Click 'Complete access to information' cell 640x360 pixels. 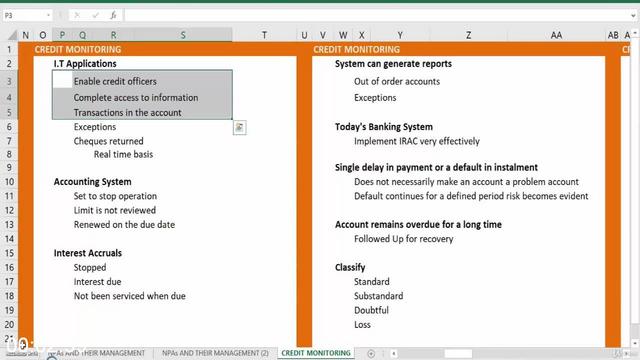click(x=136, y=98)
